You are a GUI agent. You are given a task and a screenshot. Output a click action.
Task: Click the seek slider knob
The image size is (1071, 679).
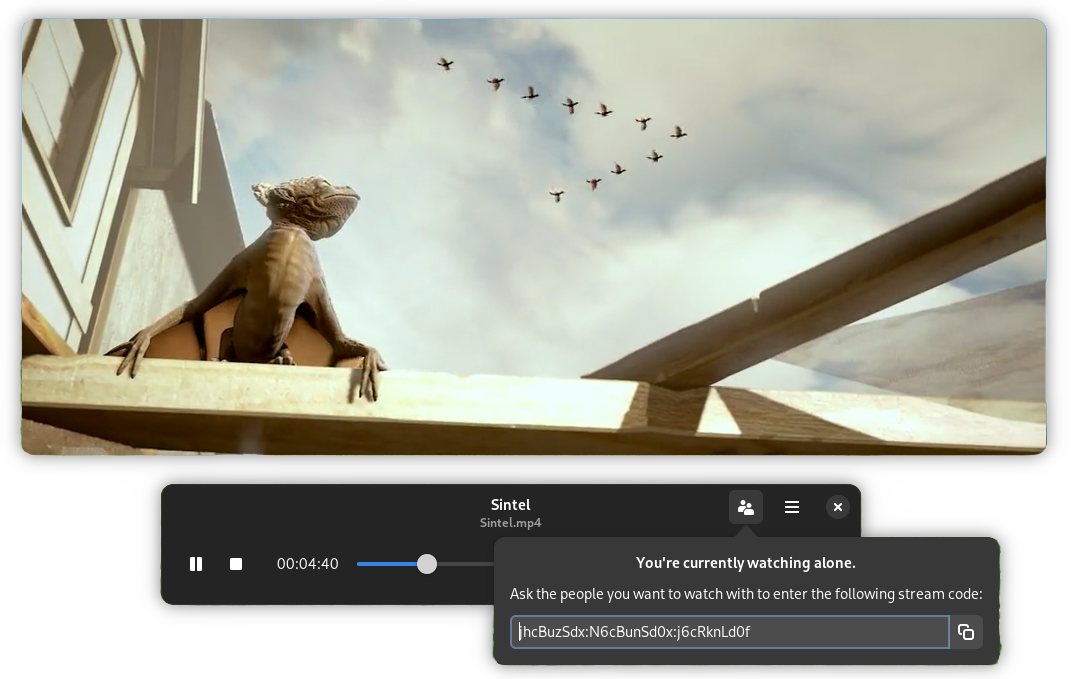[x=427, y=564]
